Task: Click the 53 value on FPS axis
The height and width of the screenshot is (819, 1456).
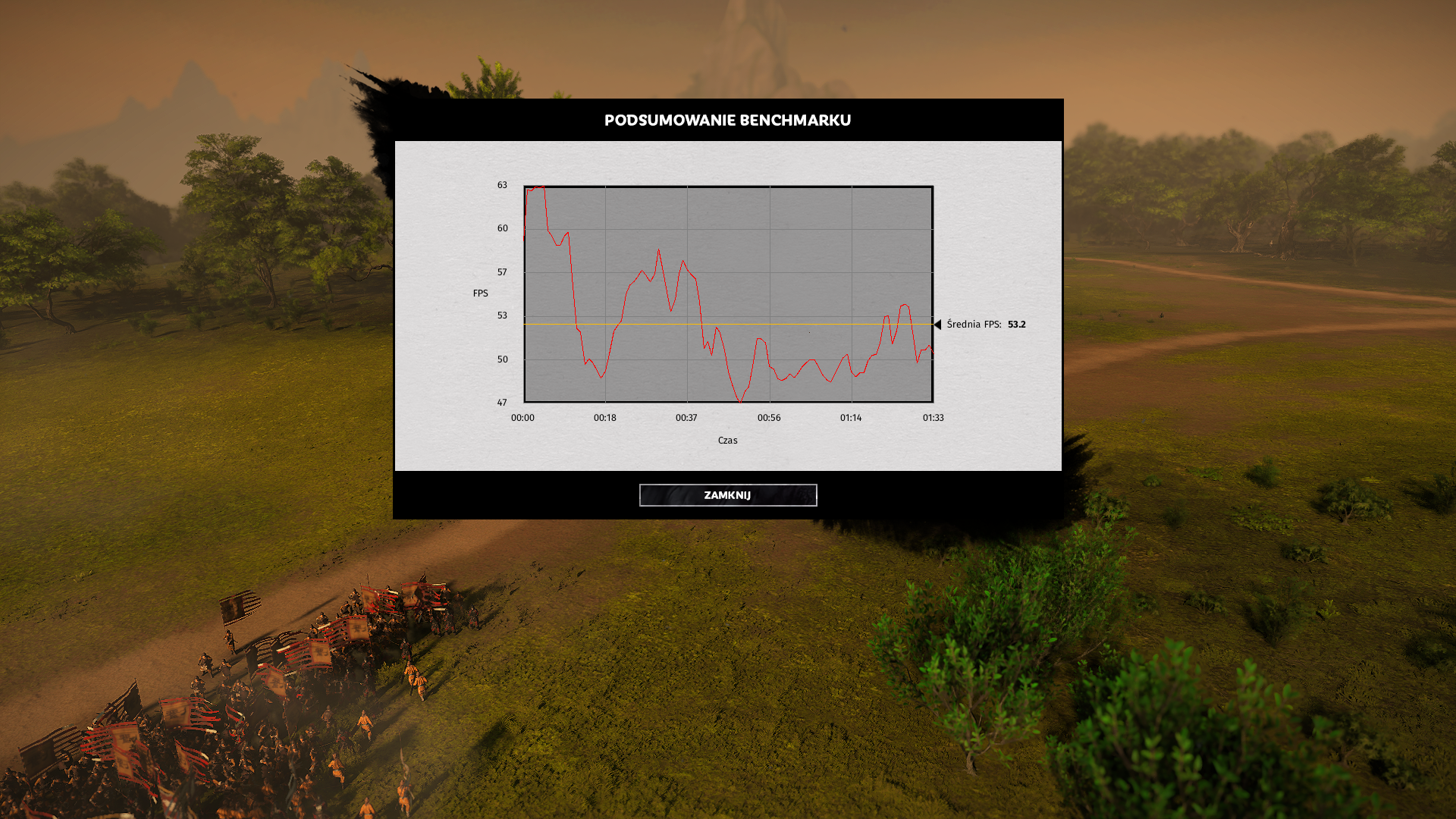Action: pyautogui.click(x=502, y=315)
